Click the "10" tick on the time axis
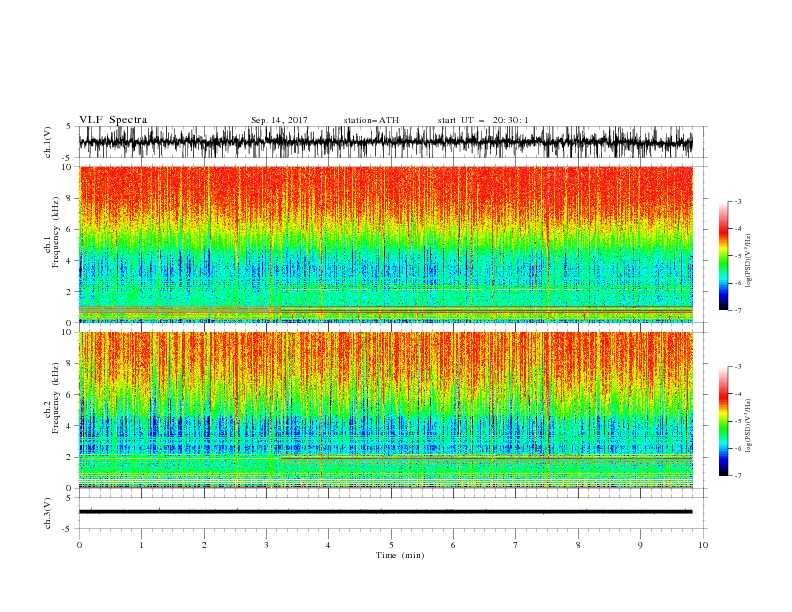Image resolution: width=792 pixels, height=612 pixels. coord(703,545)
